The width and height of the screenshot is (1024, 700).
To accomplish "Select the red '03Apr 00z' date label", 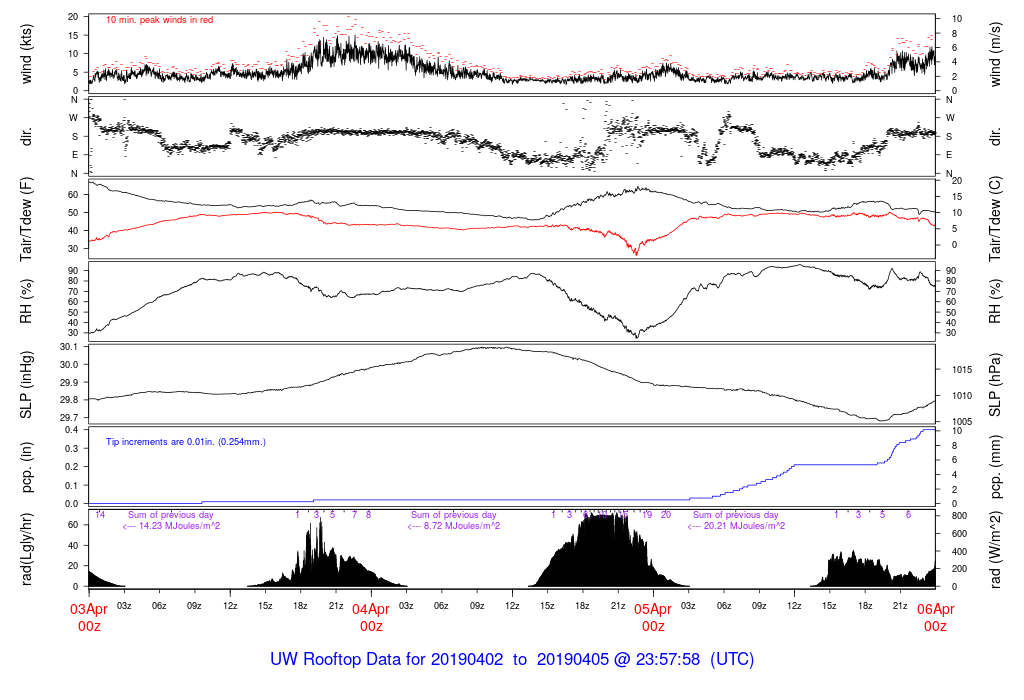I will click(89, 617).
